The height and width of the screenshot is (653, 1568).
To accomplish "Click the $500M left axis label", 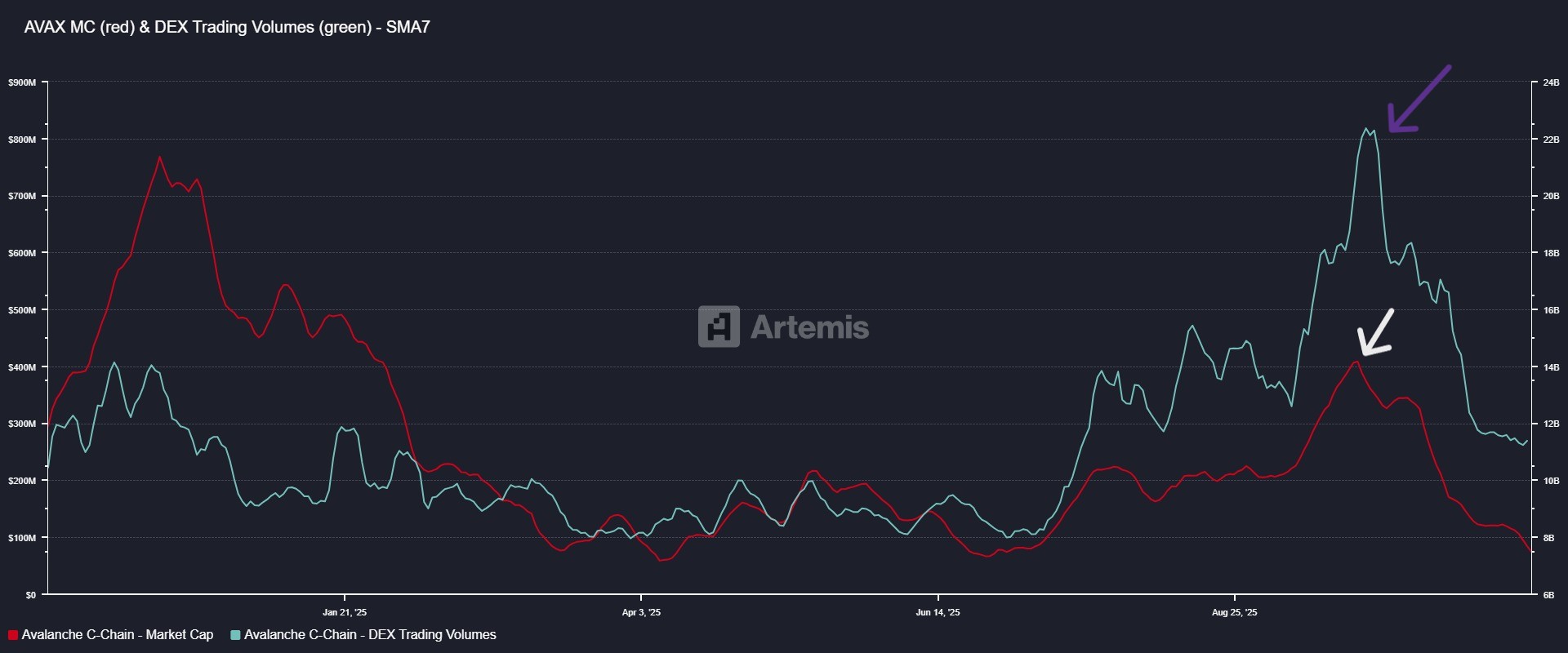I will 22,310.
